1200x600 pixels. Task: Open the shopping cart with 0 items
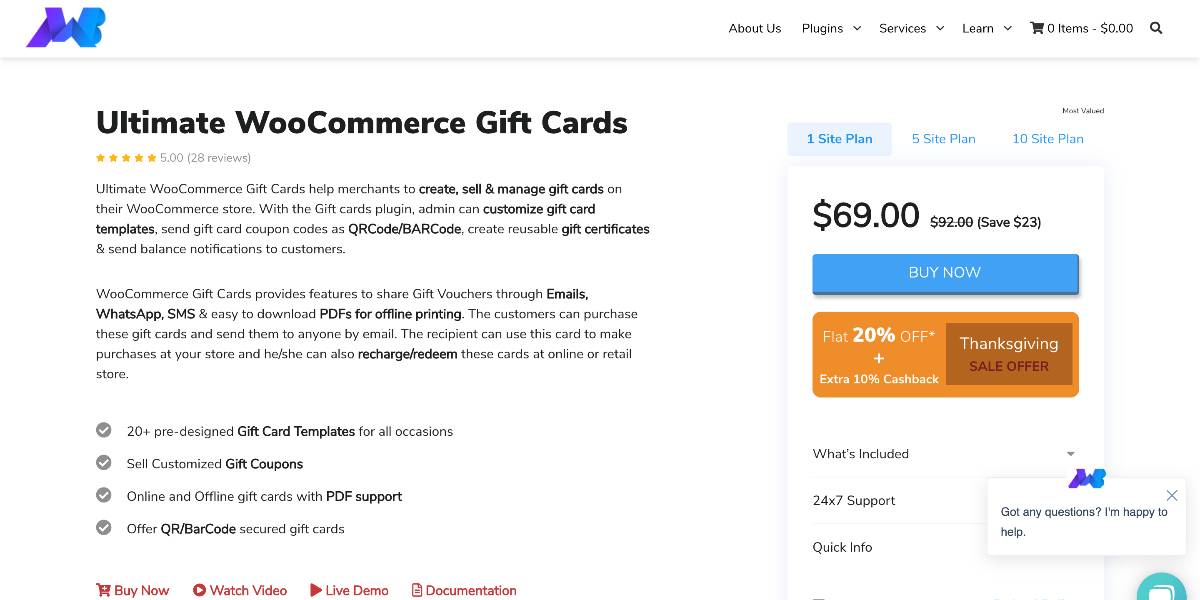1082,28
